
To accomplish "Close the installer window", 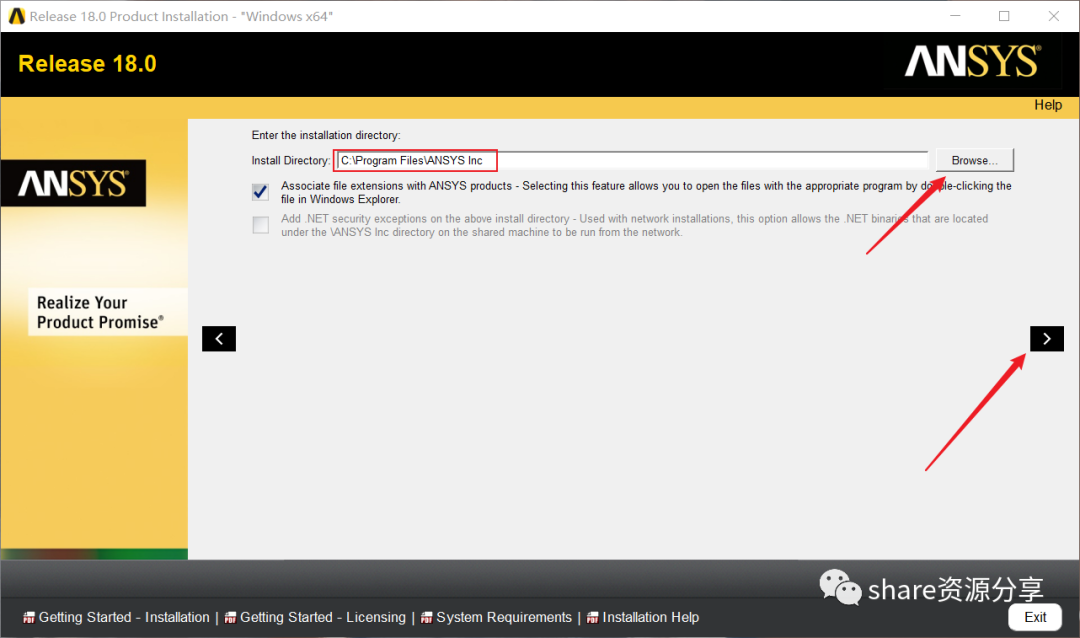I will point(1054,16).
